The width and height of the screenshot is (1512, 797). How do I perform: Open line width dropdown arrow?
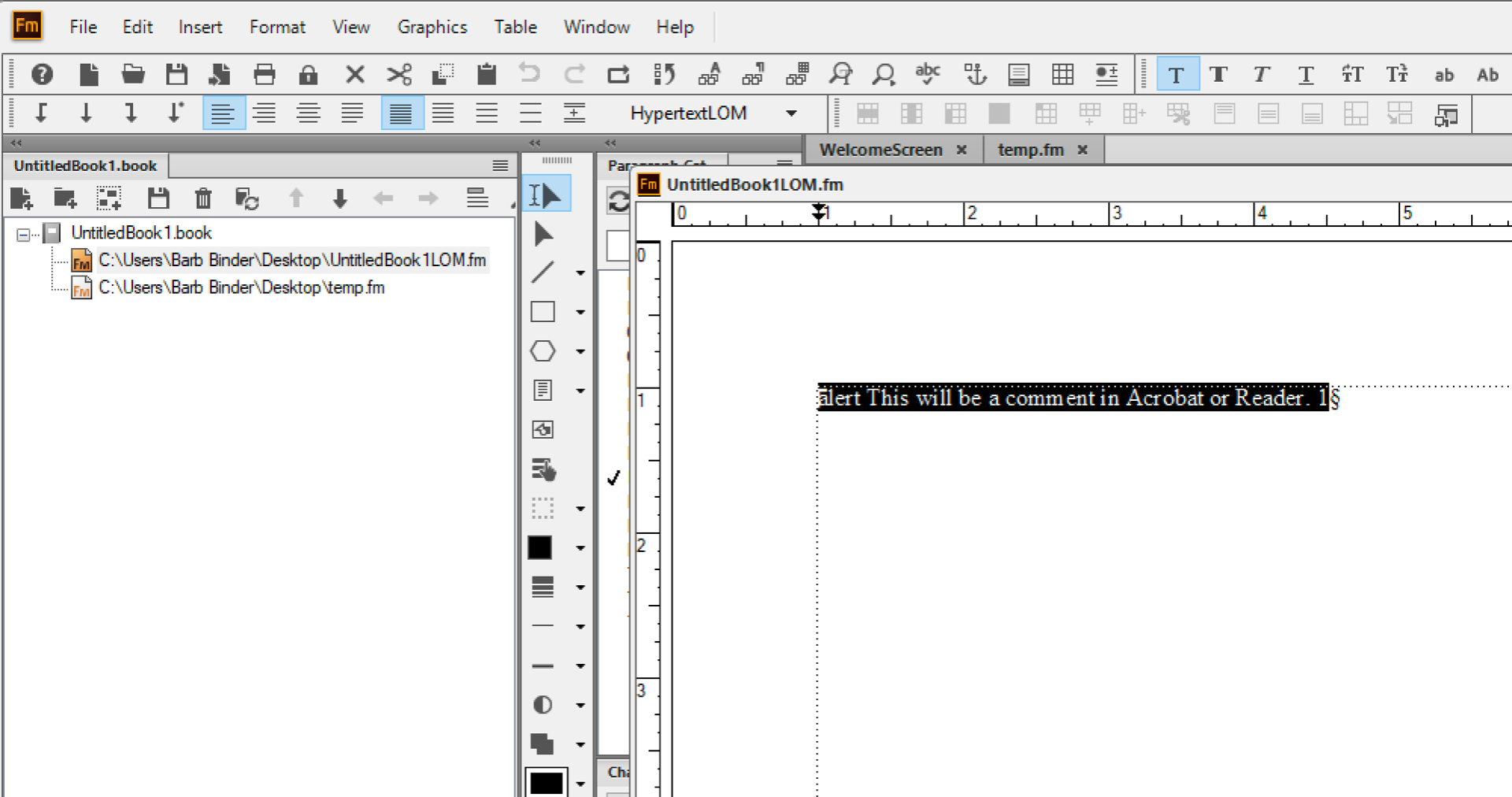580,588
